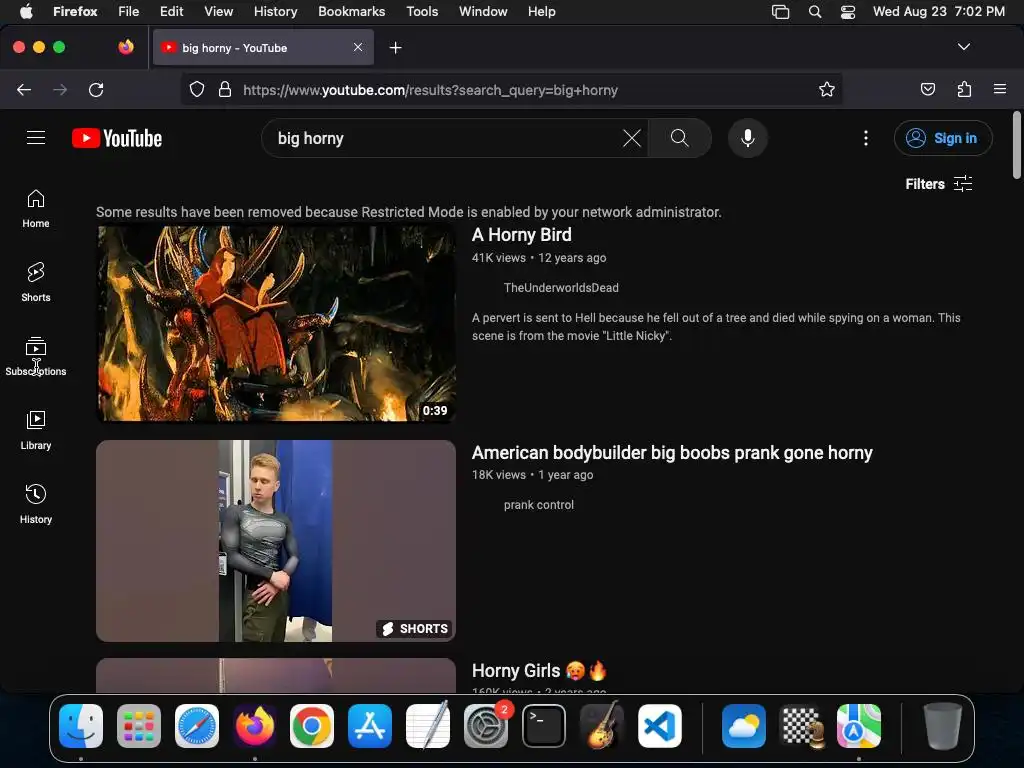The width and height of the screenshot is (1024, 768).
Task: Open the History menu in menu bar
Action: click(x=275, y=11)
